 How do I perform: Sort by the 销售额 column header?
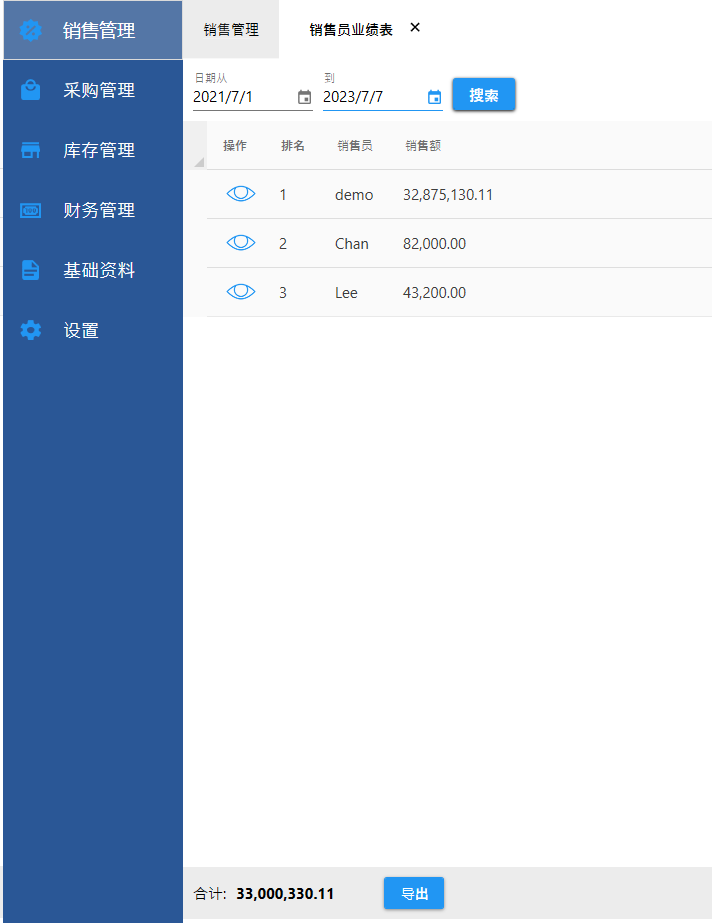423,146
